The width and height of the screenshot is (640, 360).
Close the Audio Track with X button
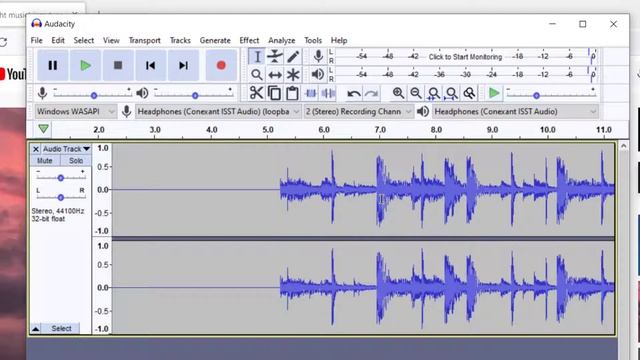36,149
